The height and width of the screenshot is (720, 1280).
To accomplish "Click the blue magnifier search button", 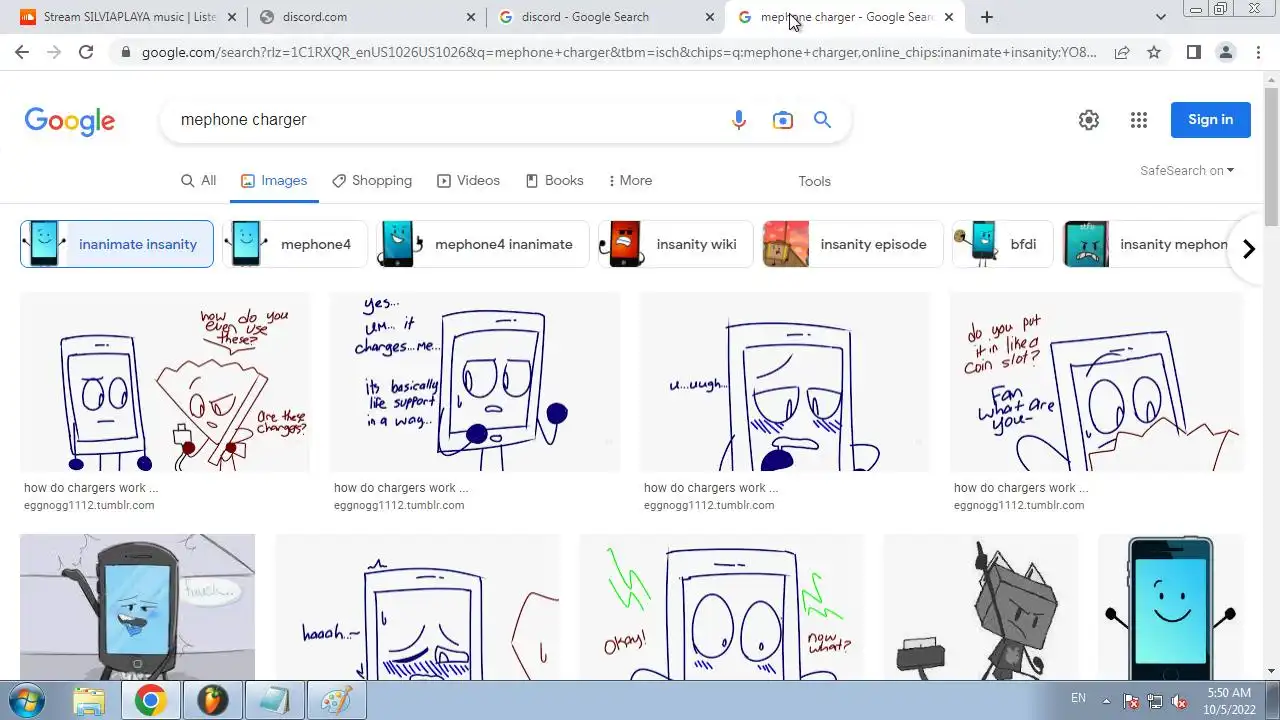I will (823, 120).
